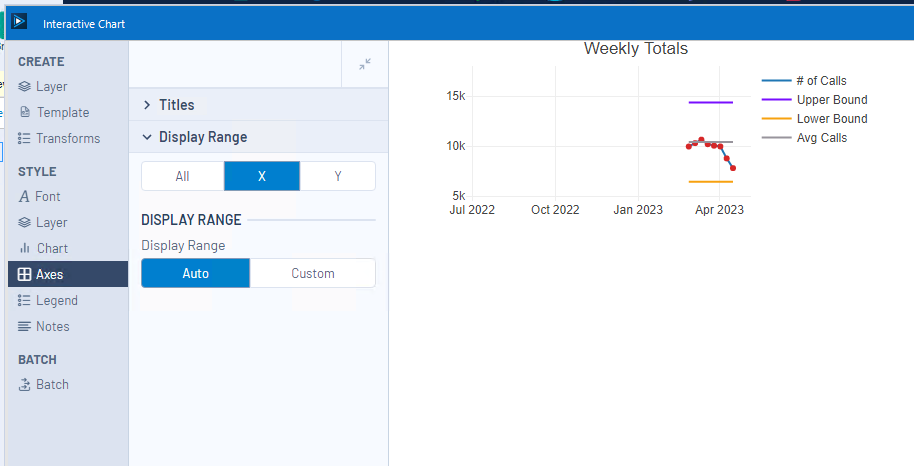Expand the Titles section chevron
The image size is (914, 466).
click(x=147, y=104)
